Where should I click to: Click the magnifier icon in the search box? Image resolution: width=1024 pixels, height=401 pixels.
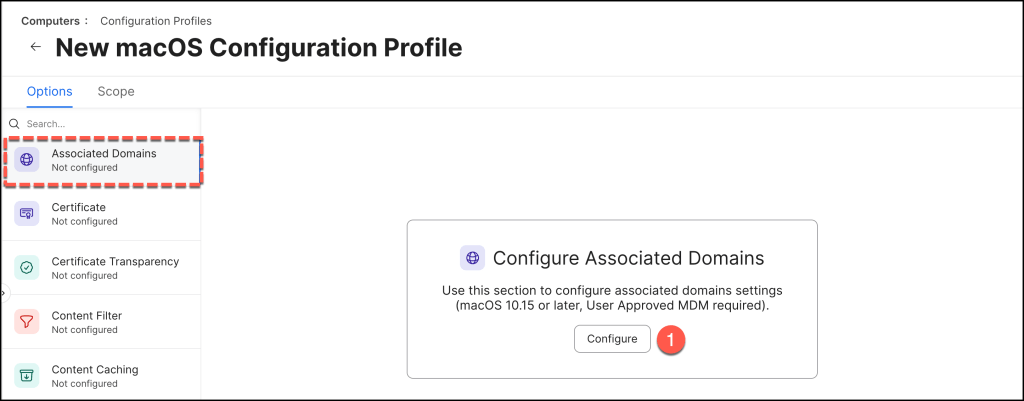point(15,124)
